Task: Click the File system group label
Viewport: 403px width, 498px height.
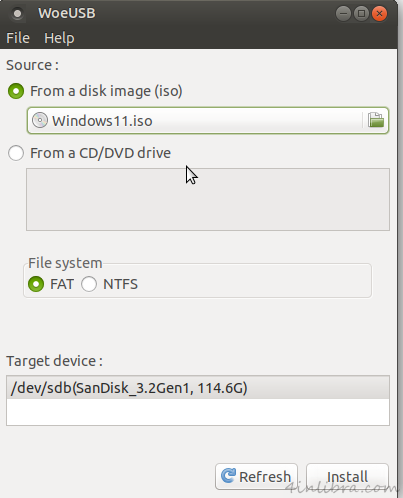Action: (x=65, y=263)
